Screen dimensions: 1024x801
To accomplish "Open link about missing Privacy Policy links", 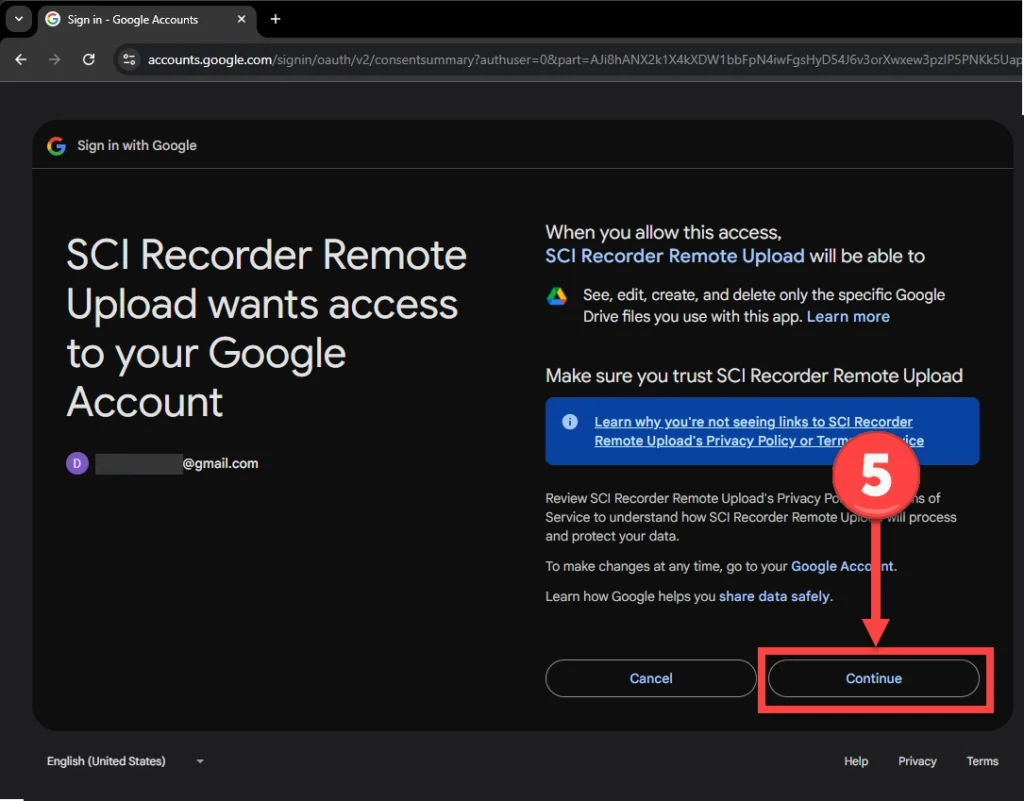I will tap(759, 431).
